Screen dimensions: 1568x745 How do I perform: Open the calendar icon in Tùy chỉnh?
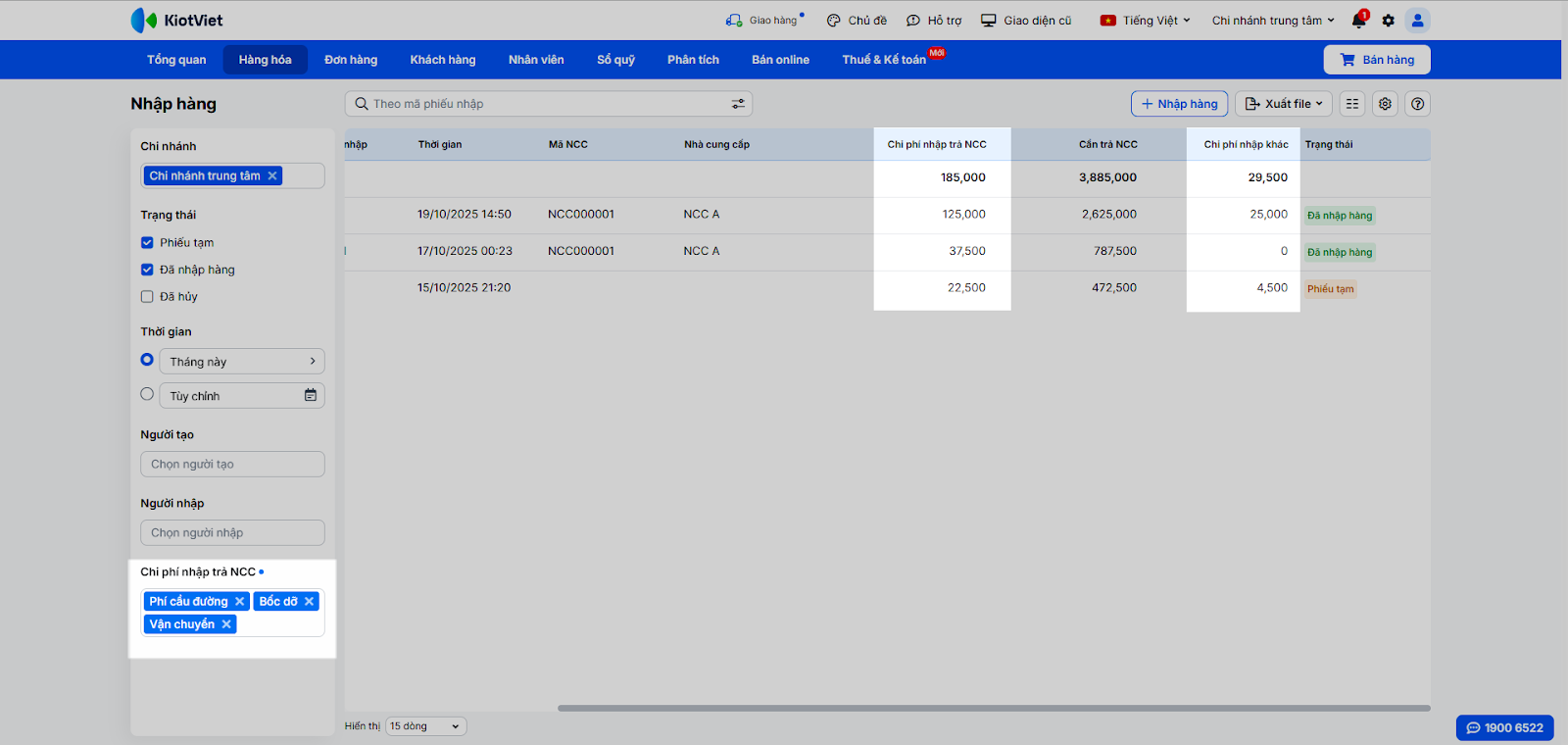point(311,395)
